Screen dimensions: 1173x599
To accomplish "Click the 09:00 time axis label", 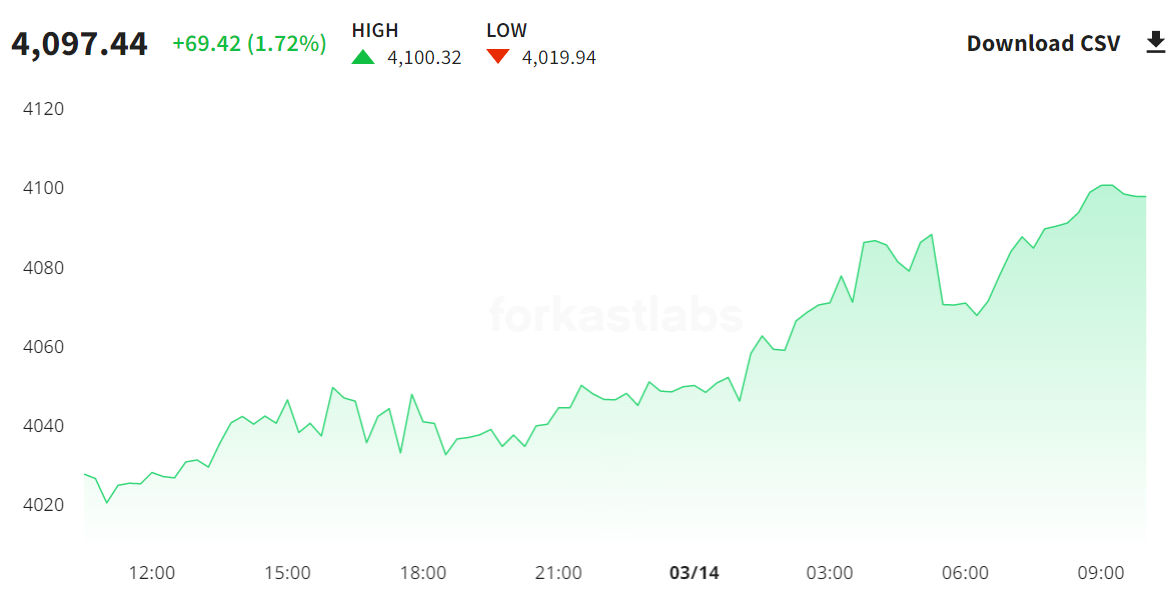I will pos(1100,573).
